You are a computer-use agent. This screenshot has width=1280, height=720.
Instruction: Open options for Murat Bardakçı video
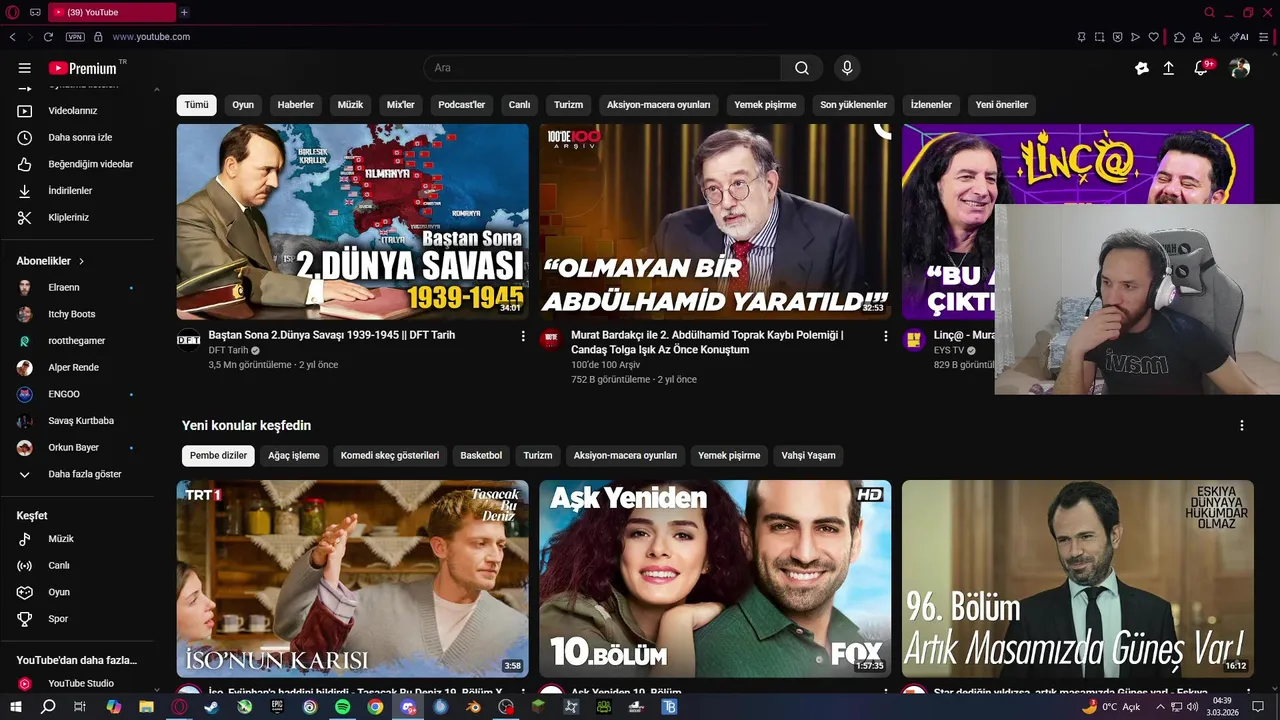point(885,336)
